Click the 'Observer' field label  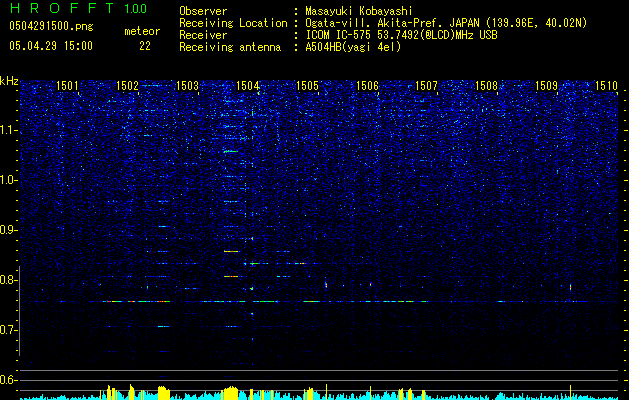tap(203, 11)
